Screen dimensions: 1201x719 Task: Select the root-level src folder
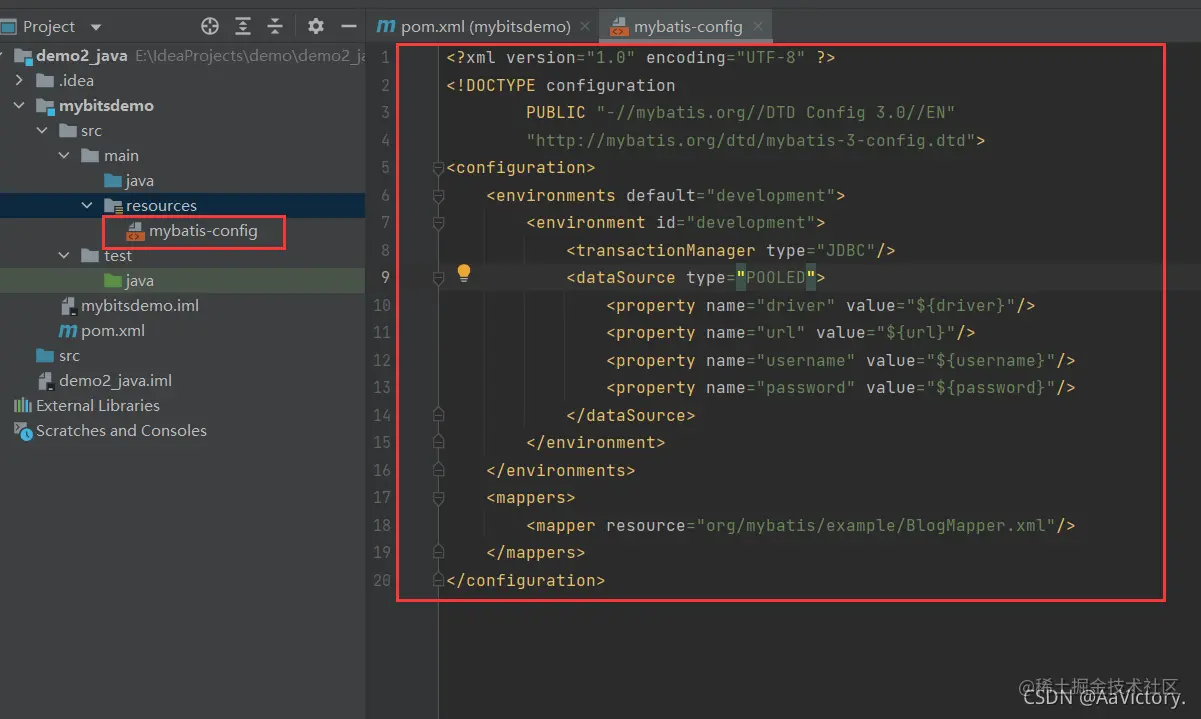tap(69, 356)
